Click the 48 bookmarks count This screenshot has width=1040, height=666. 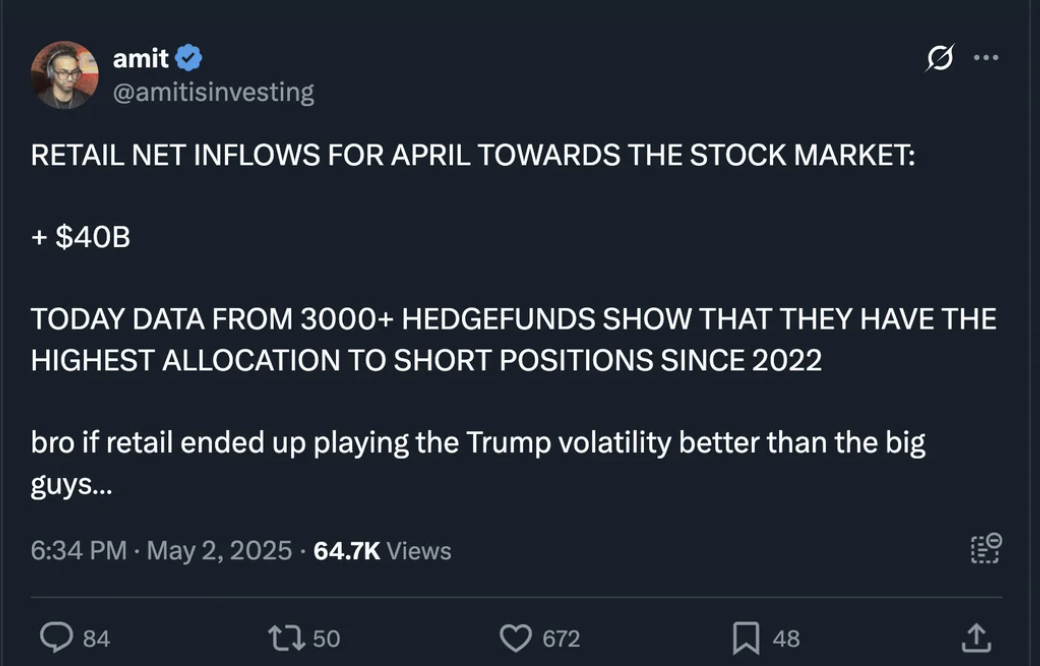[x=786, y=638]
